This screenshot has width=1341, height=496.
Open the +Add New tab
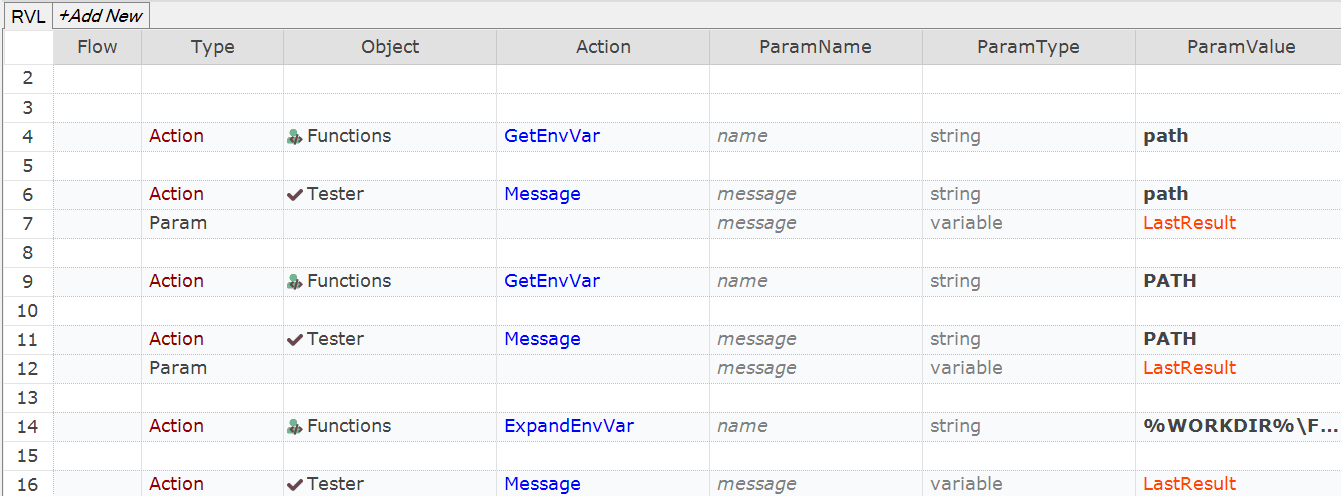101,15
